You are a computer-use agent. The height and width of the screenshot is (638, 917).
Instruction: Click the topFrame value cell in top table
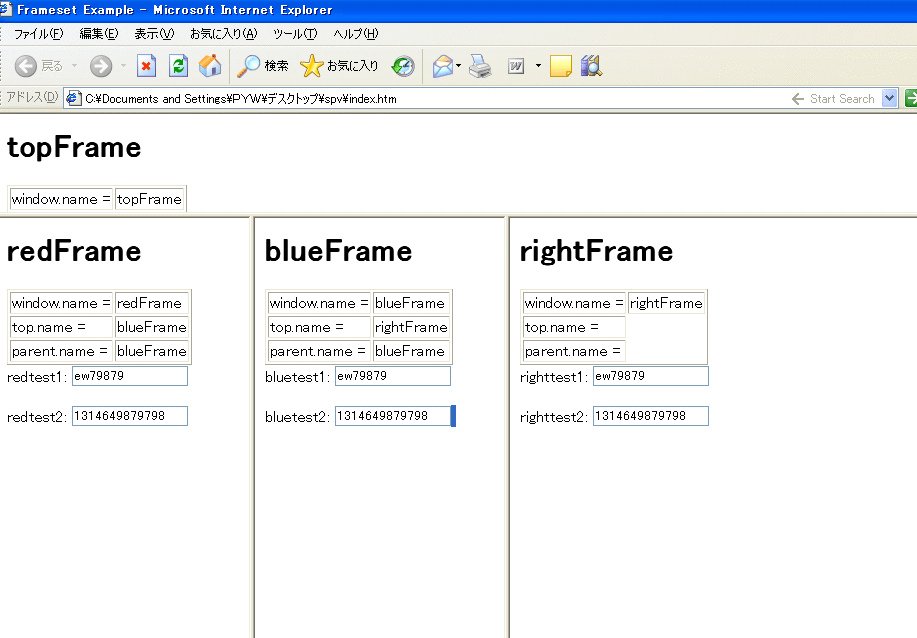point(149,199)
